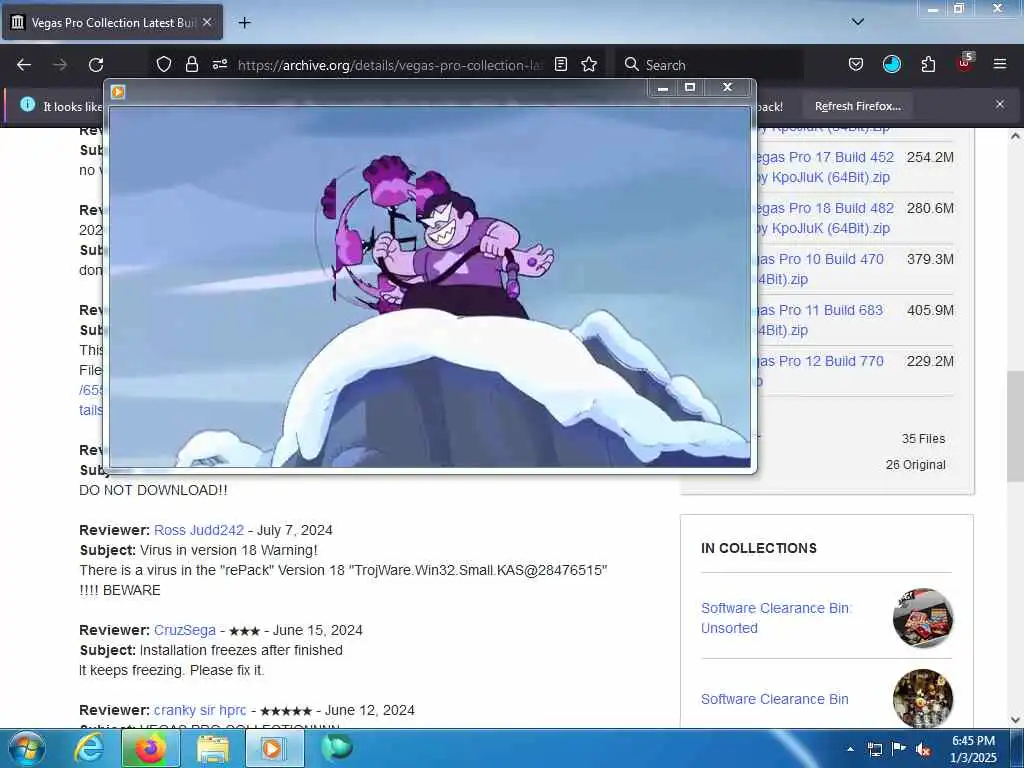The height and width of the screenshot is (768, 1024).
Task: Select the Vegas Pro Collection tab
Action: pyautogui.click(x=112, y=22)
